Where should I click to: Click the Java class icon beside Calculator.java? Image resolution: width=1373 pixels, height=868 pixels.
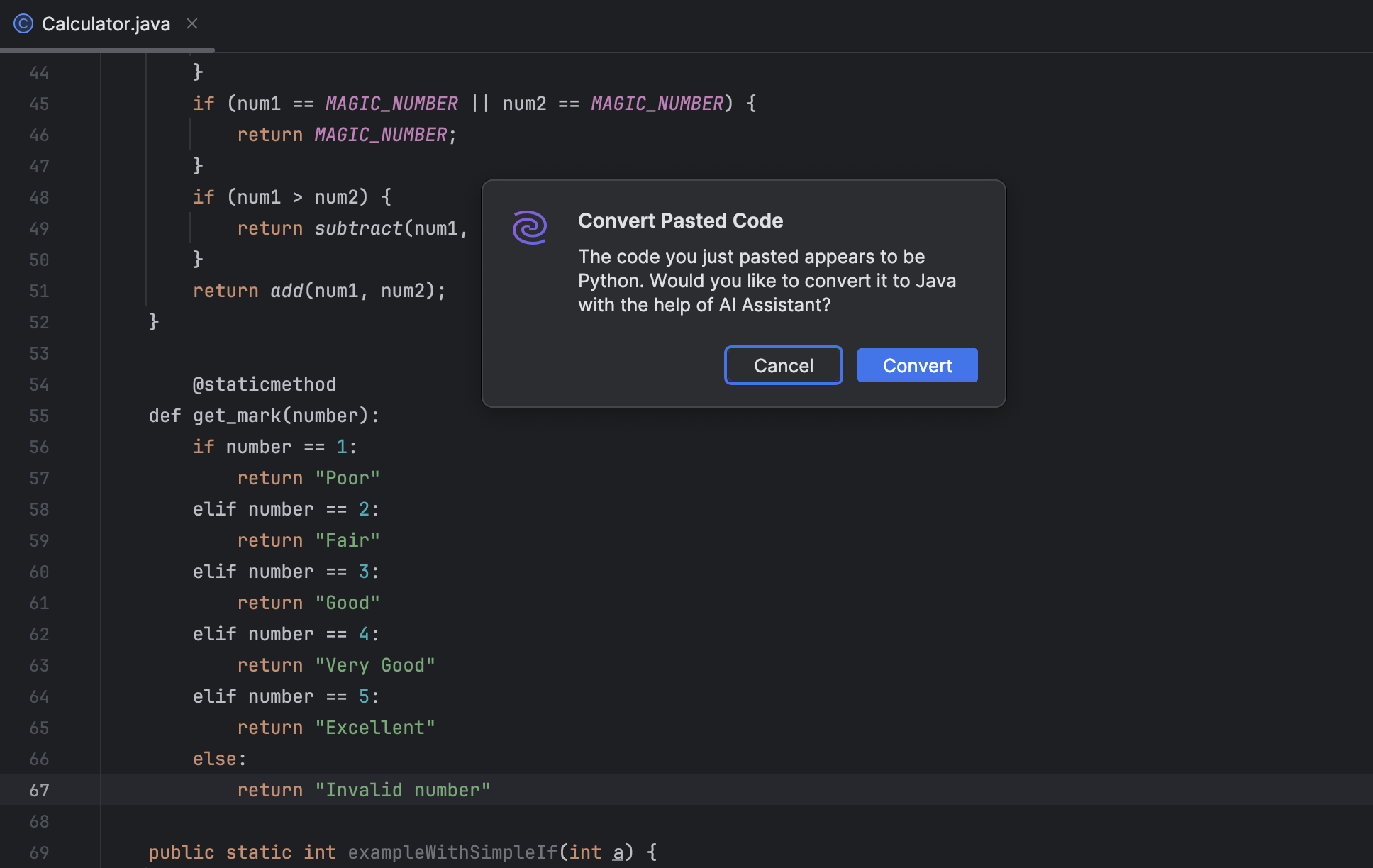coord(23,23)
